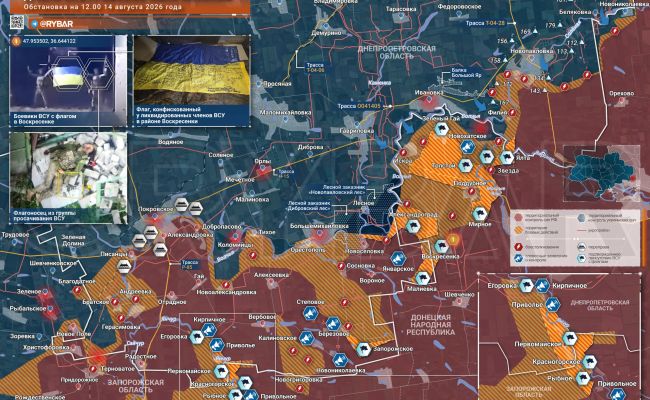The width and height of the screenshot is (650, 400).
Task: Click the Ивановка town label
Action: click(429, 93)
